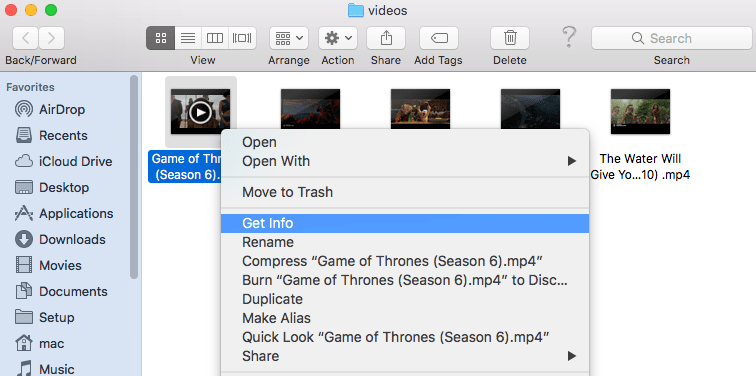Select The Water Will Give Yo… video thumbnail
This screenshot has height=376, width=756.
click(640, 111)
